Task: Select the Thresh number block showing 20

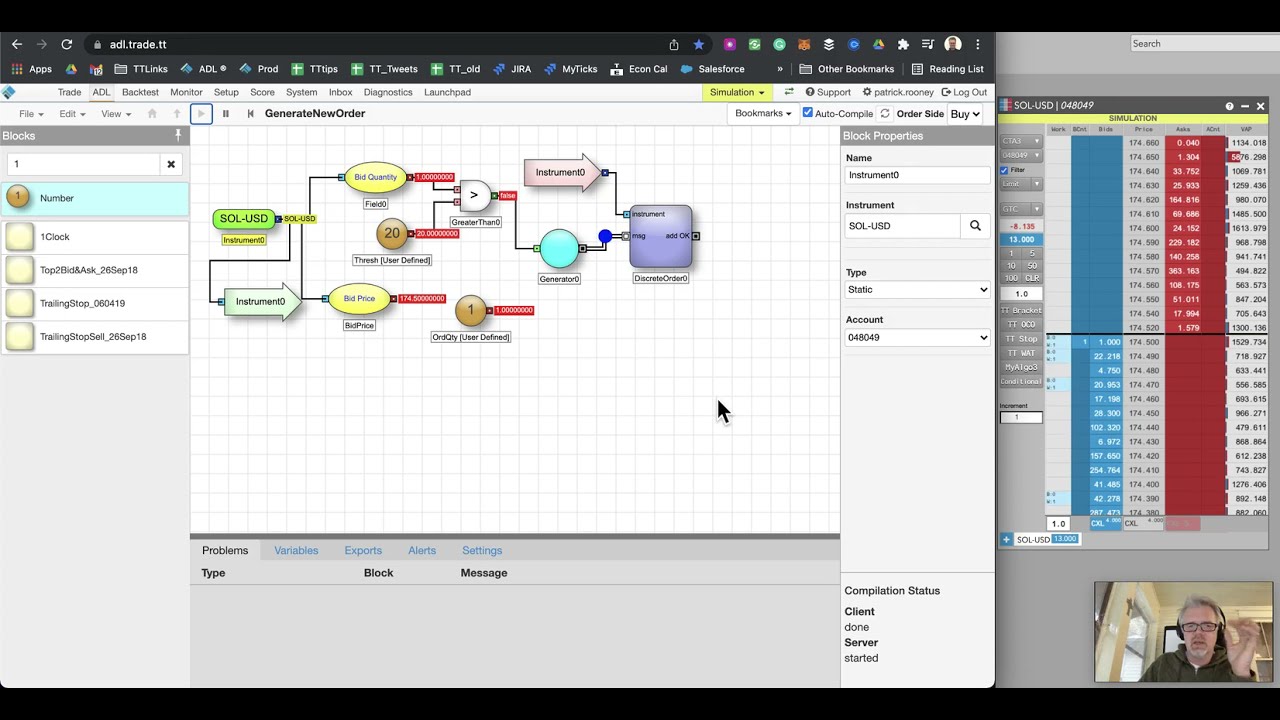Action: pyautogui.click(x=392, y=233)
